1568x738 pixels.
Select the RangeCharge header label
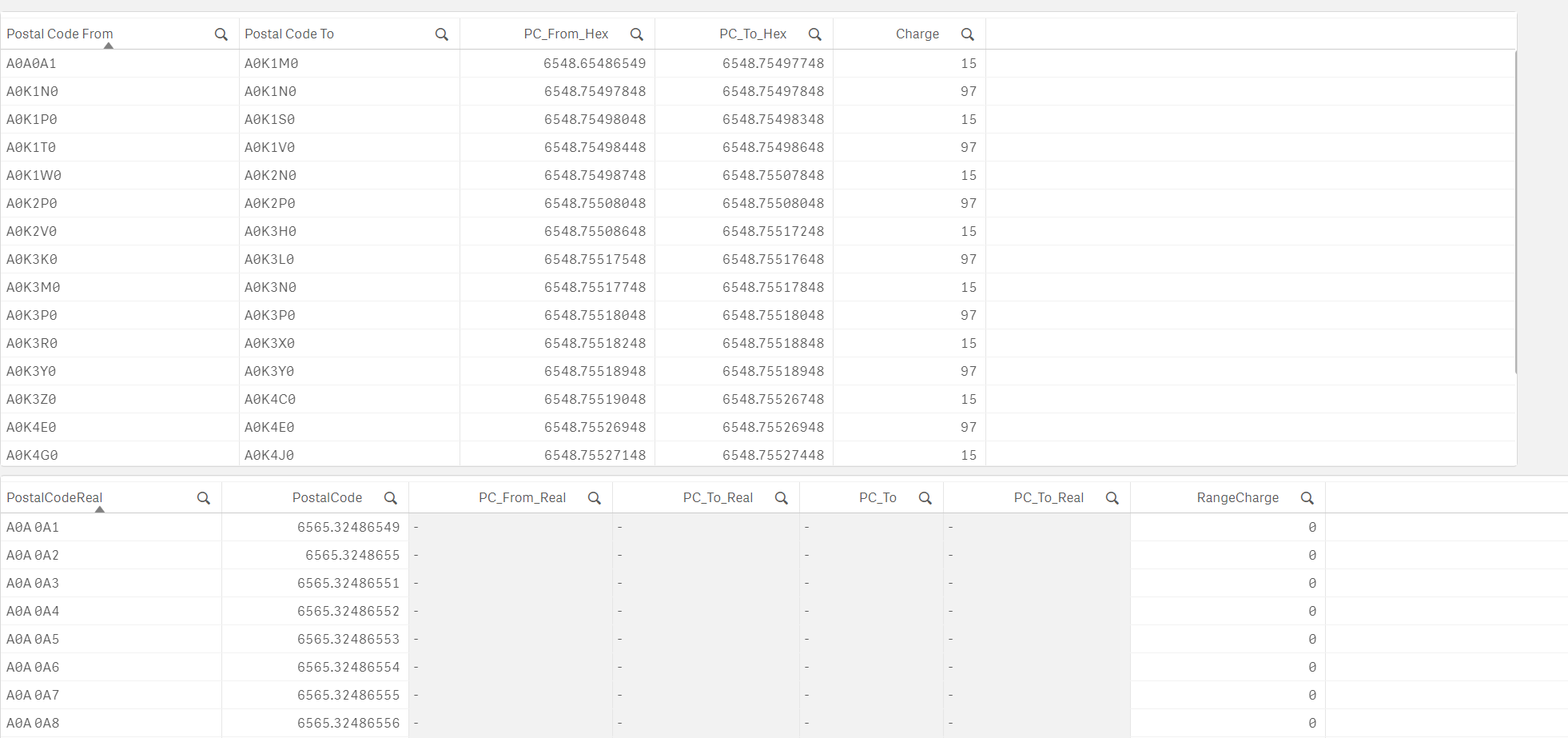click(1237, 497)
